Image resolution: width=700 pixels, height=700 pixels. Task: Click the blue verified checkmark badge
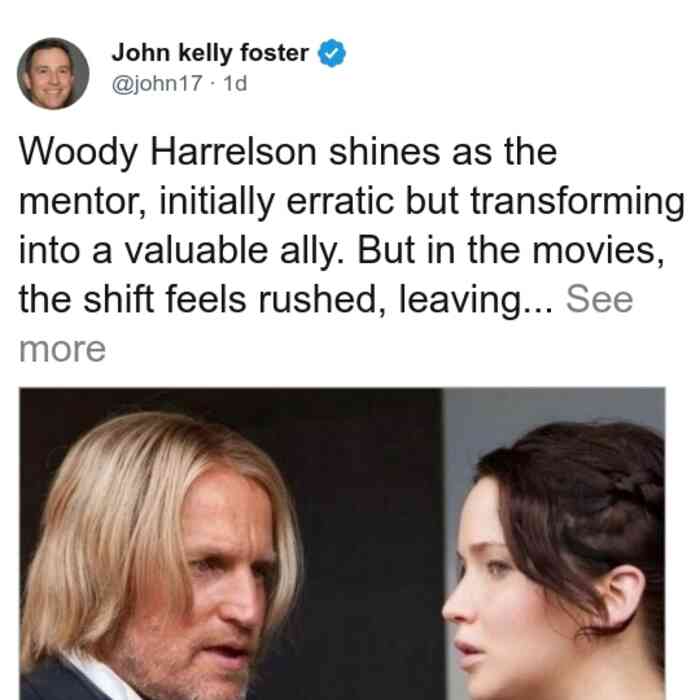pos(332,54)
